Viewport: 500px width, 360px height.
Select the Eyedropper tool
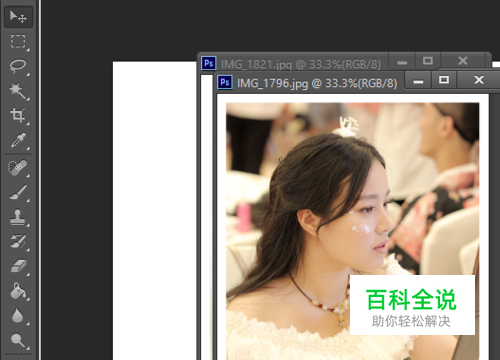coord(18,140)
